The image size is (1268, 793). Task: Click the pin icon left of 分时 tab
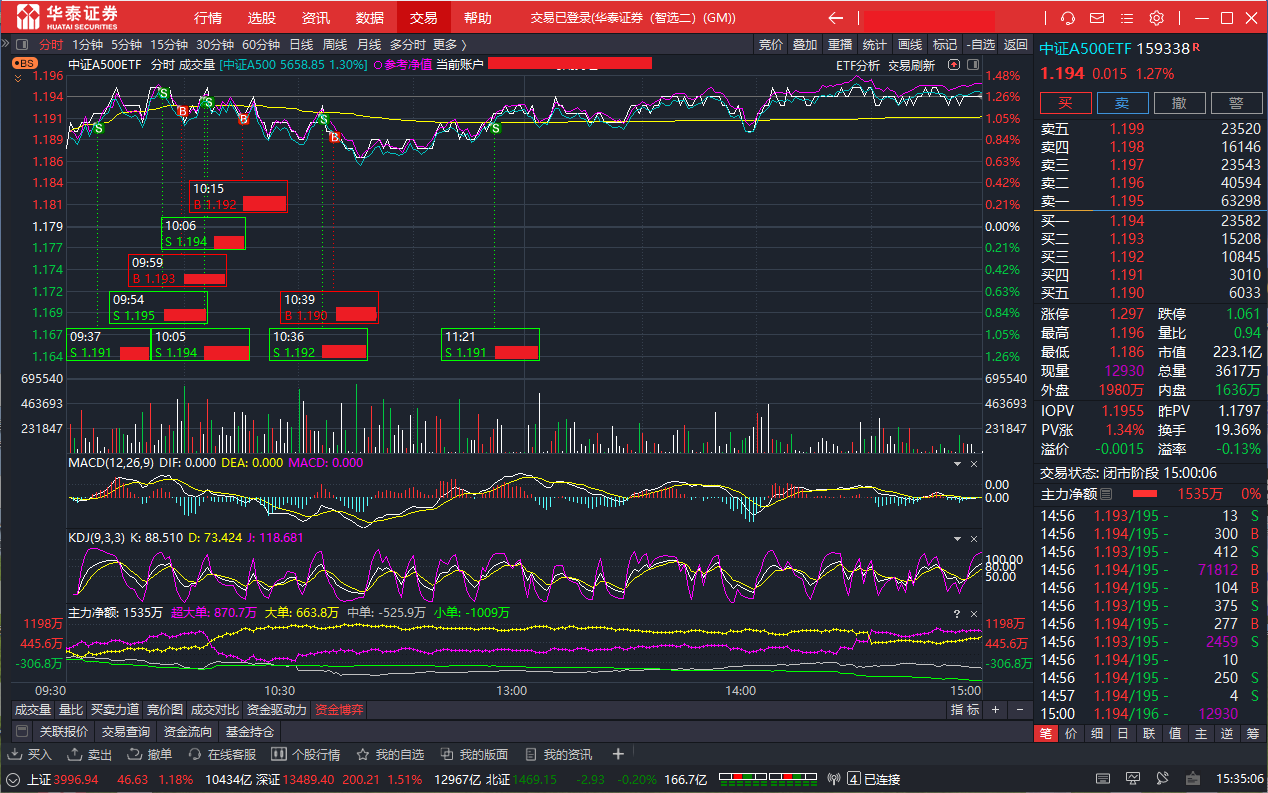pyautogui.click(x=20, y=44)
